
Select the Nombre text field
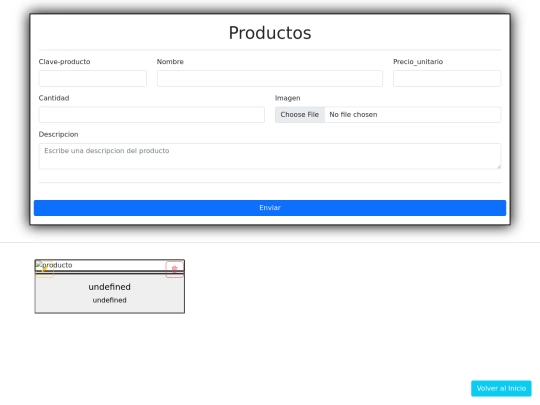point(270,79)
